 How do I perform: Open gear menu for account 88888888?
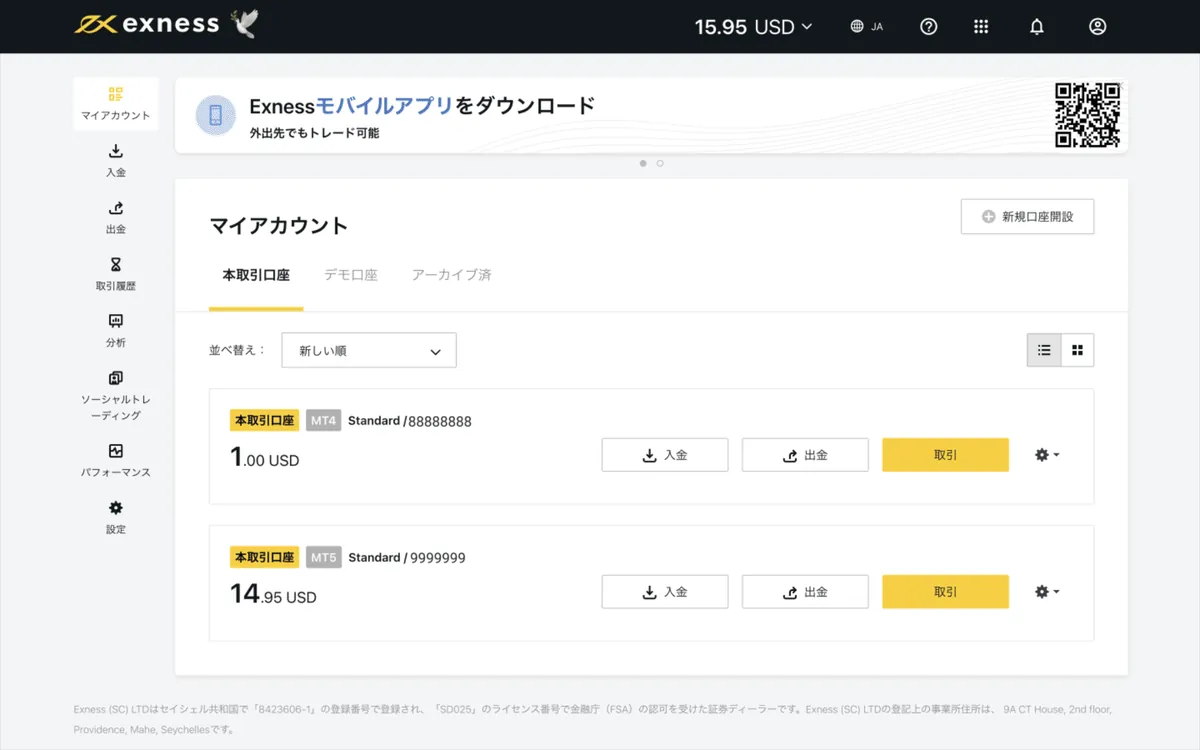(1047, 455)
